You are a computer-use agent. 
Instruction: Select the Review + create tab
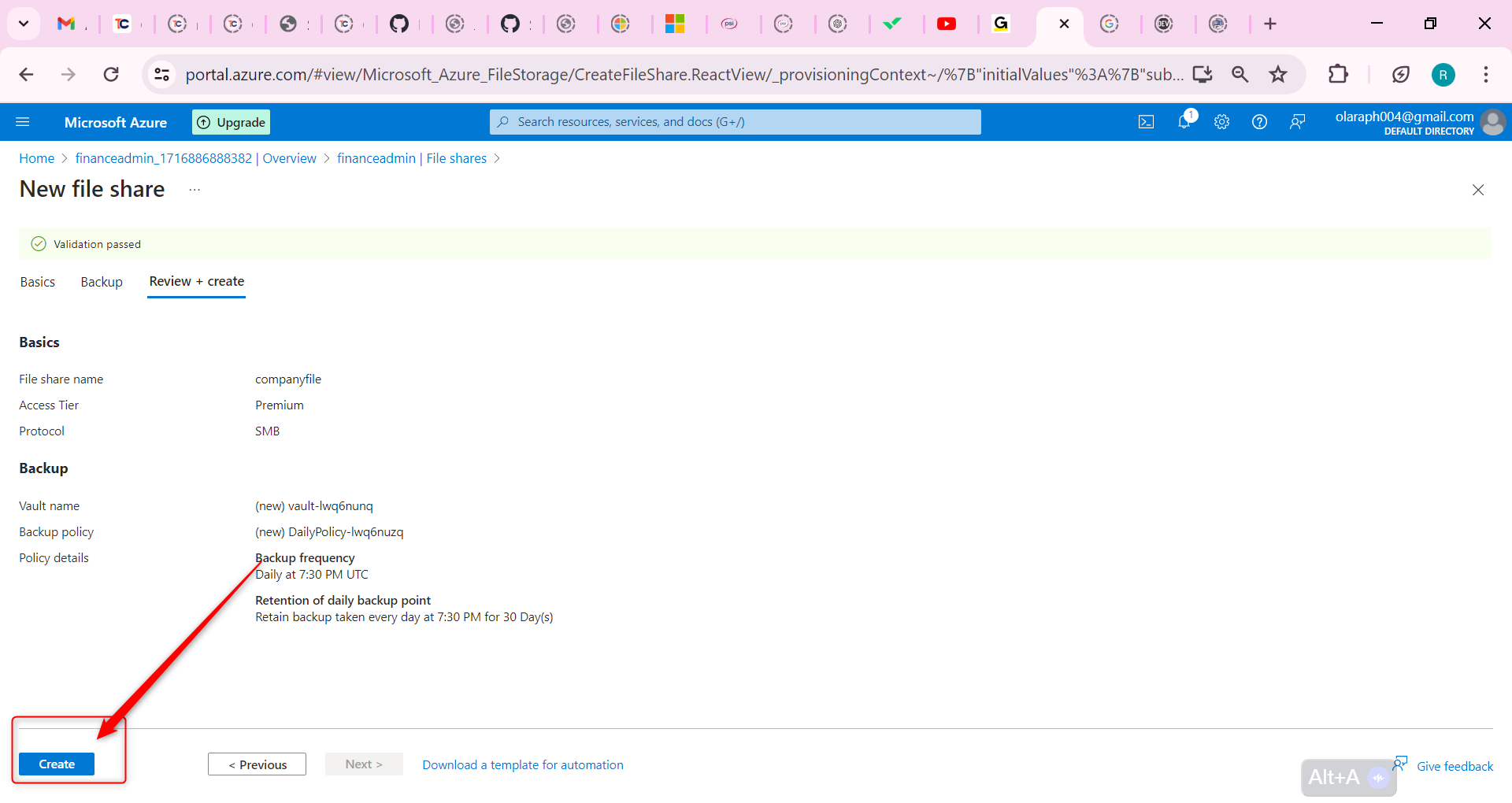pos(197,282)
